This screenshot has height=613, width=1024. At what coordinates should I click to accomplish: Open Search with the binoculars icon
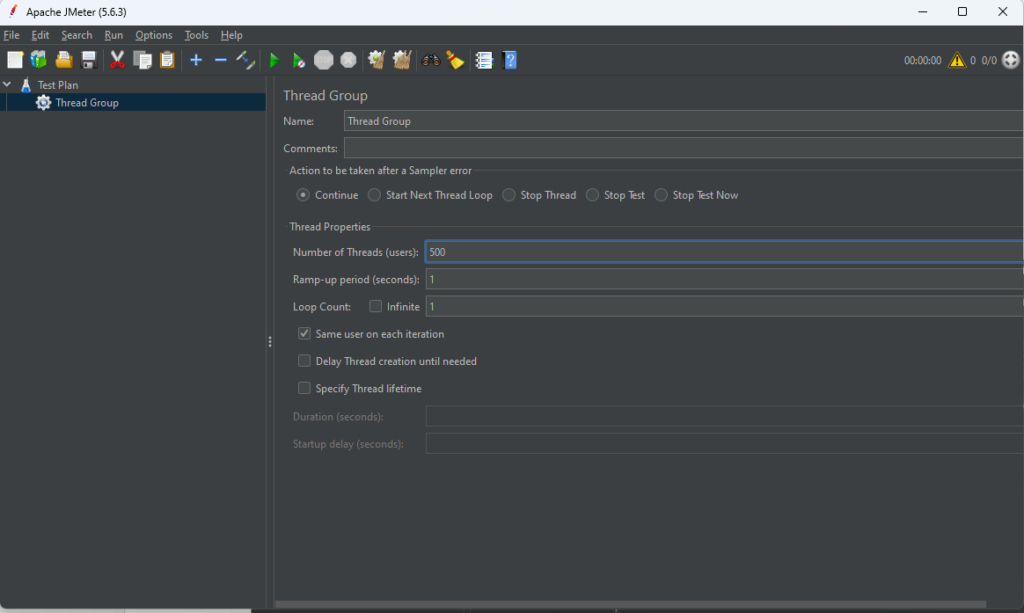click(431, 60)
